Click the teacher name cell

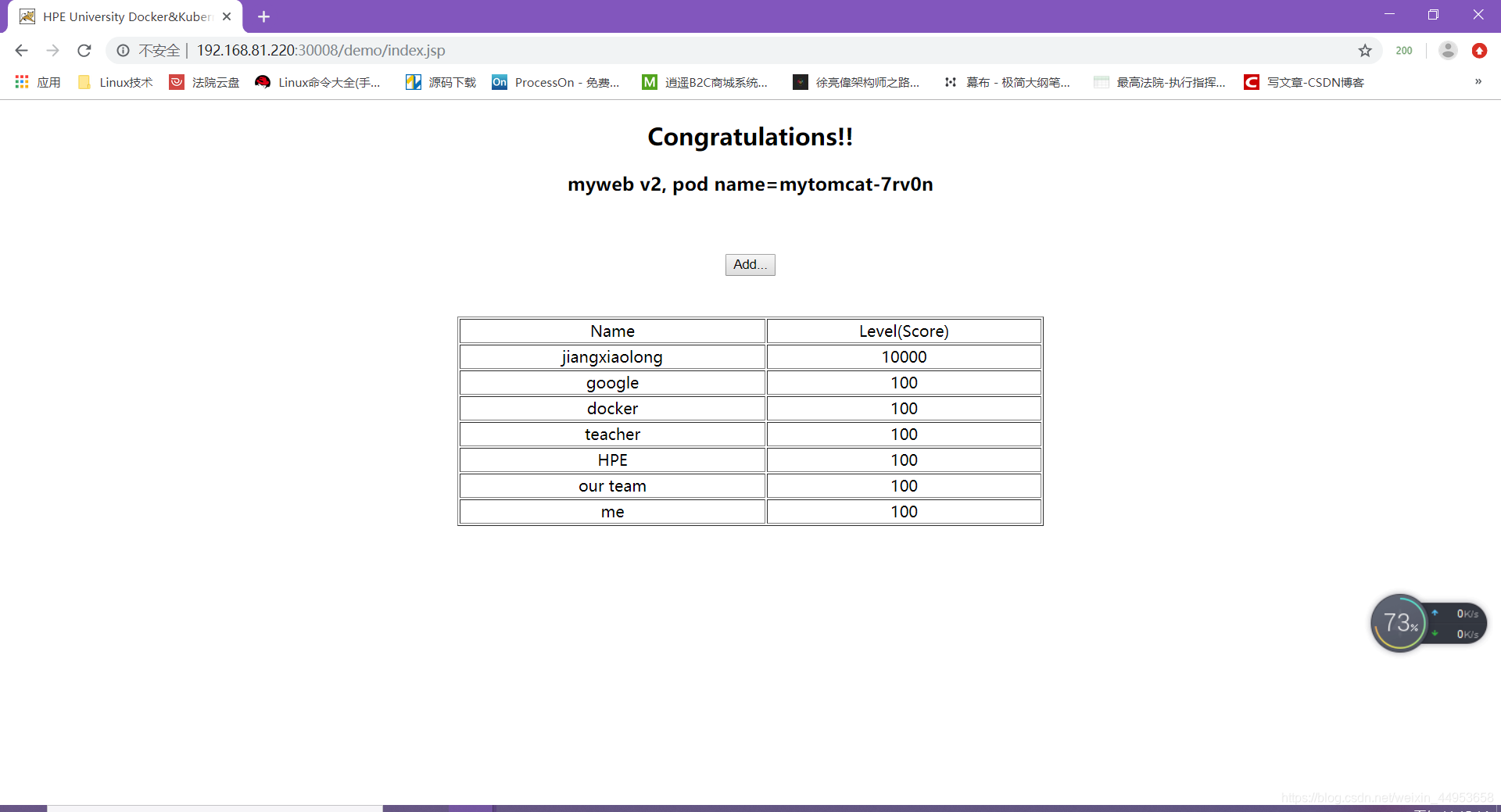point(612,435)
